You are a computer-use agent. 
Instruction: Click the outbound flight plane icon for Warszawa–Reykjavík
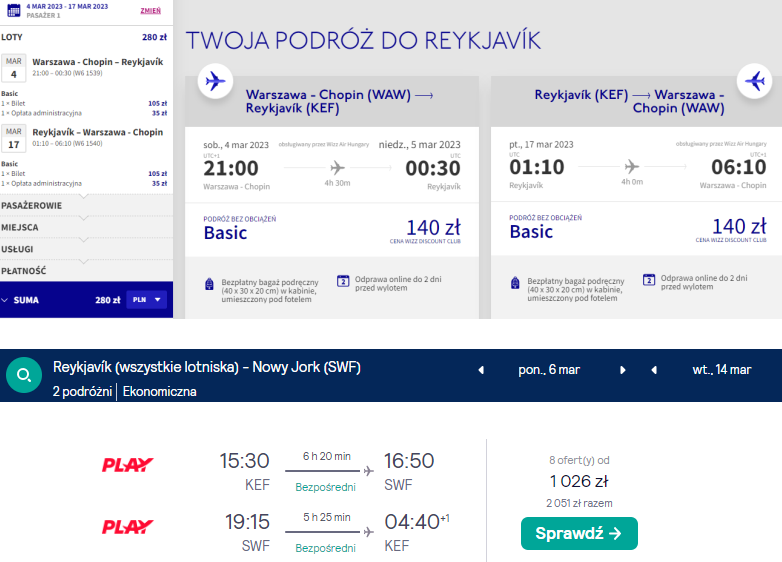(215, 81)
